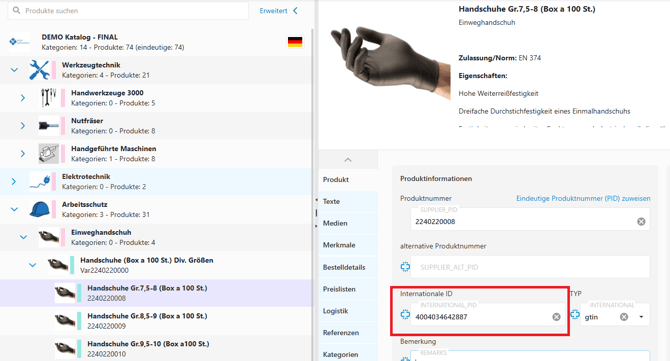670x361 pixels.
Task: Switch to the Referenzen tab
Action: 348,333
